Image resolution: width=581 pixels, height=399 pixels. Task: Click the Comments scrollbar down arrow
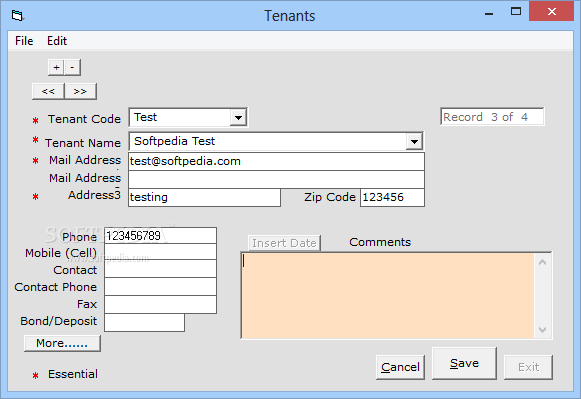[542, 330]
